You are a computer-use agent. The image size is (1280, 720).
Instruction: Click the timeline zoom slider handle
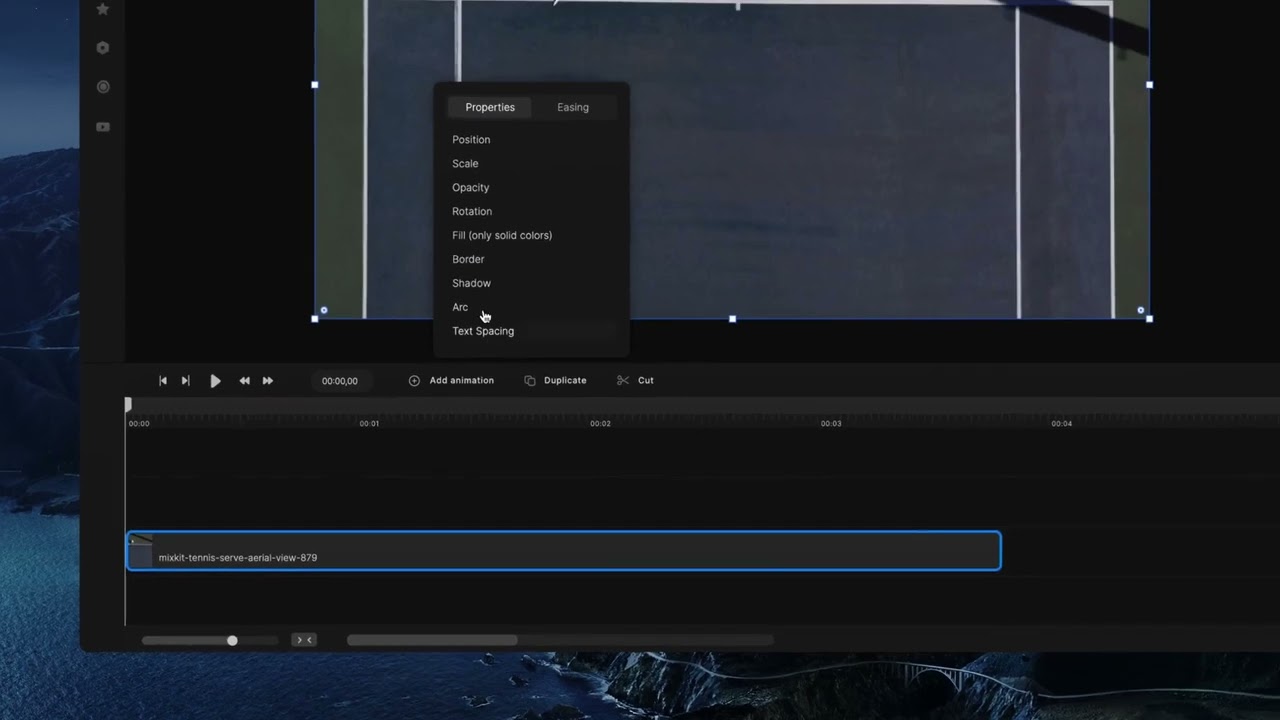(x=232, y=640)
